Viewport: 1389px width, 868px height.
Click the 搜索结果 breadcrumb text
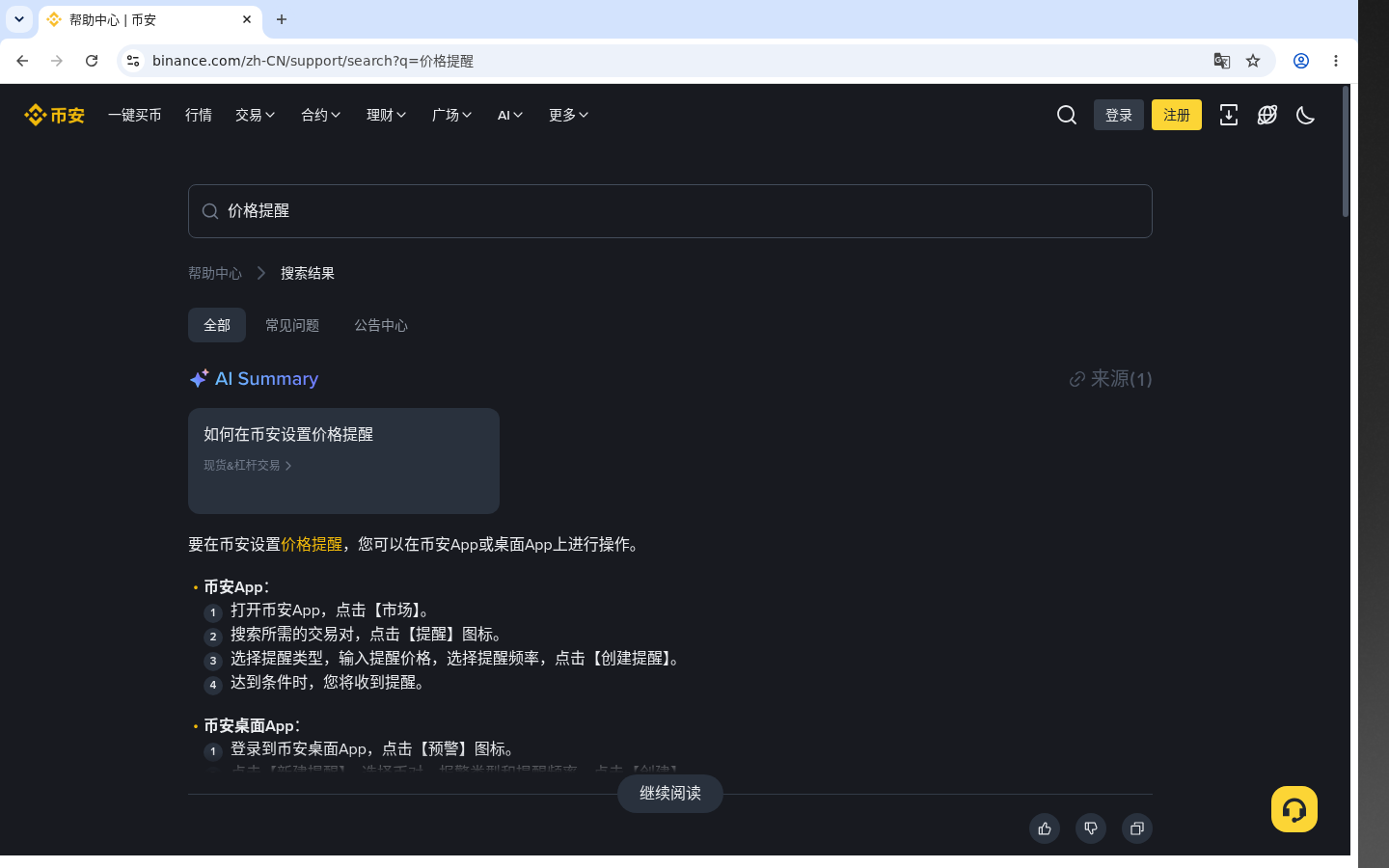pyautogui.click(x=308, y=274)
